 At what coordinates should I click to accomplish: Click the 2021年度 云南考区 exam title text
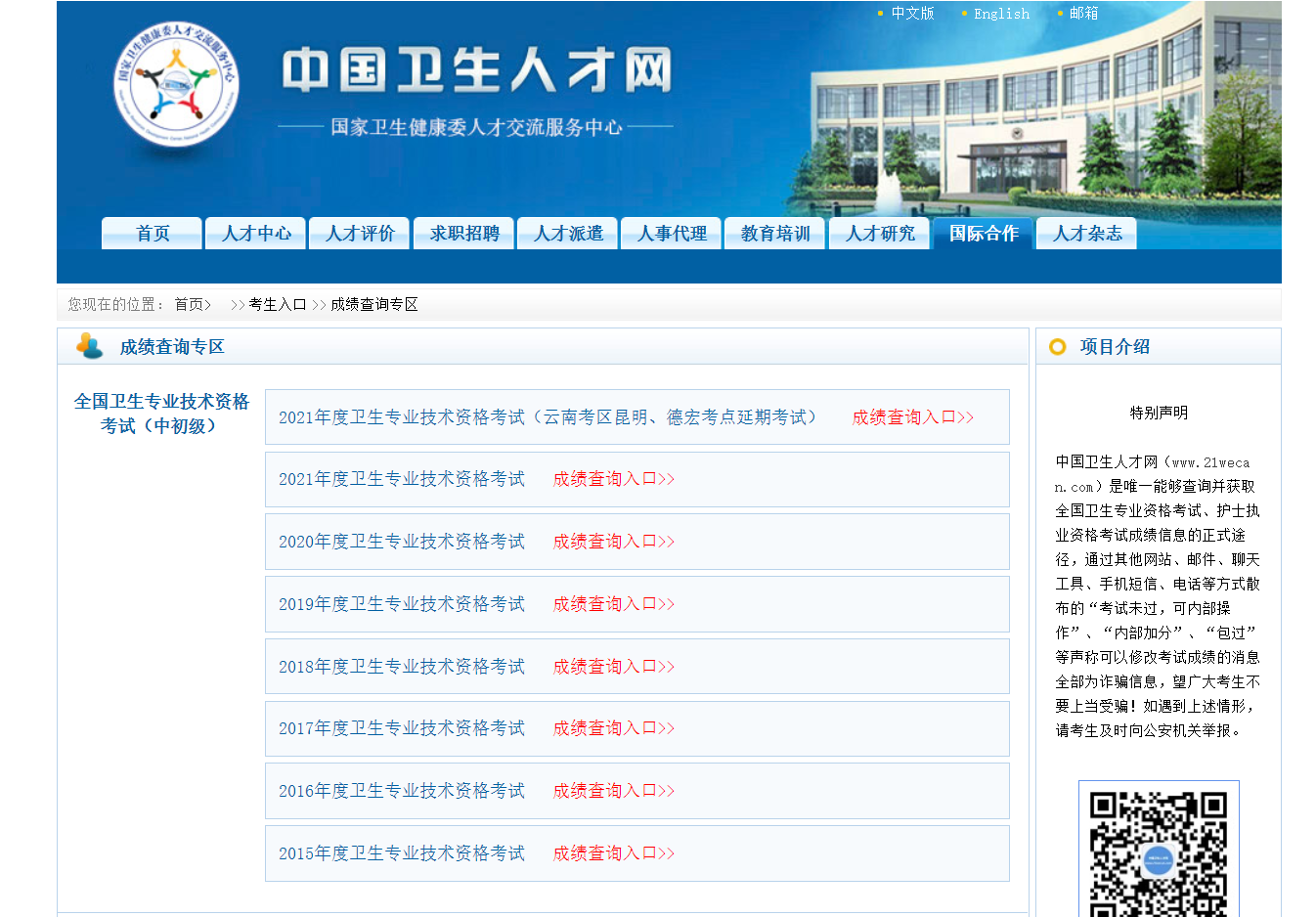548,417
